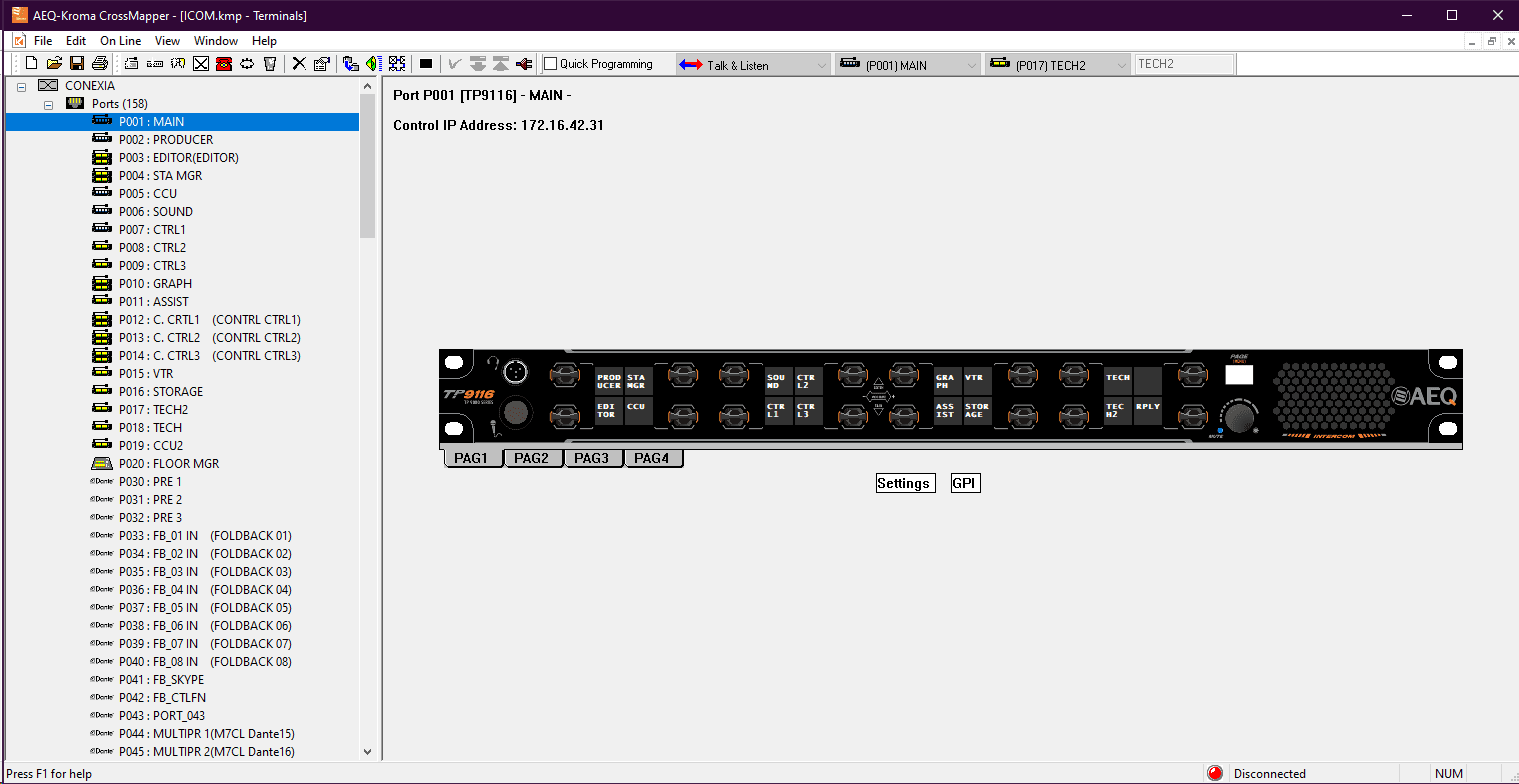The image size is (1519, 784).
Task: Click the VTR key on the panel
Action: click(x=977, y=381)
